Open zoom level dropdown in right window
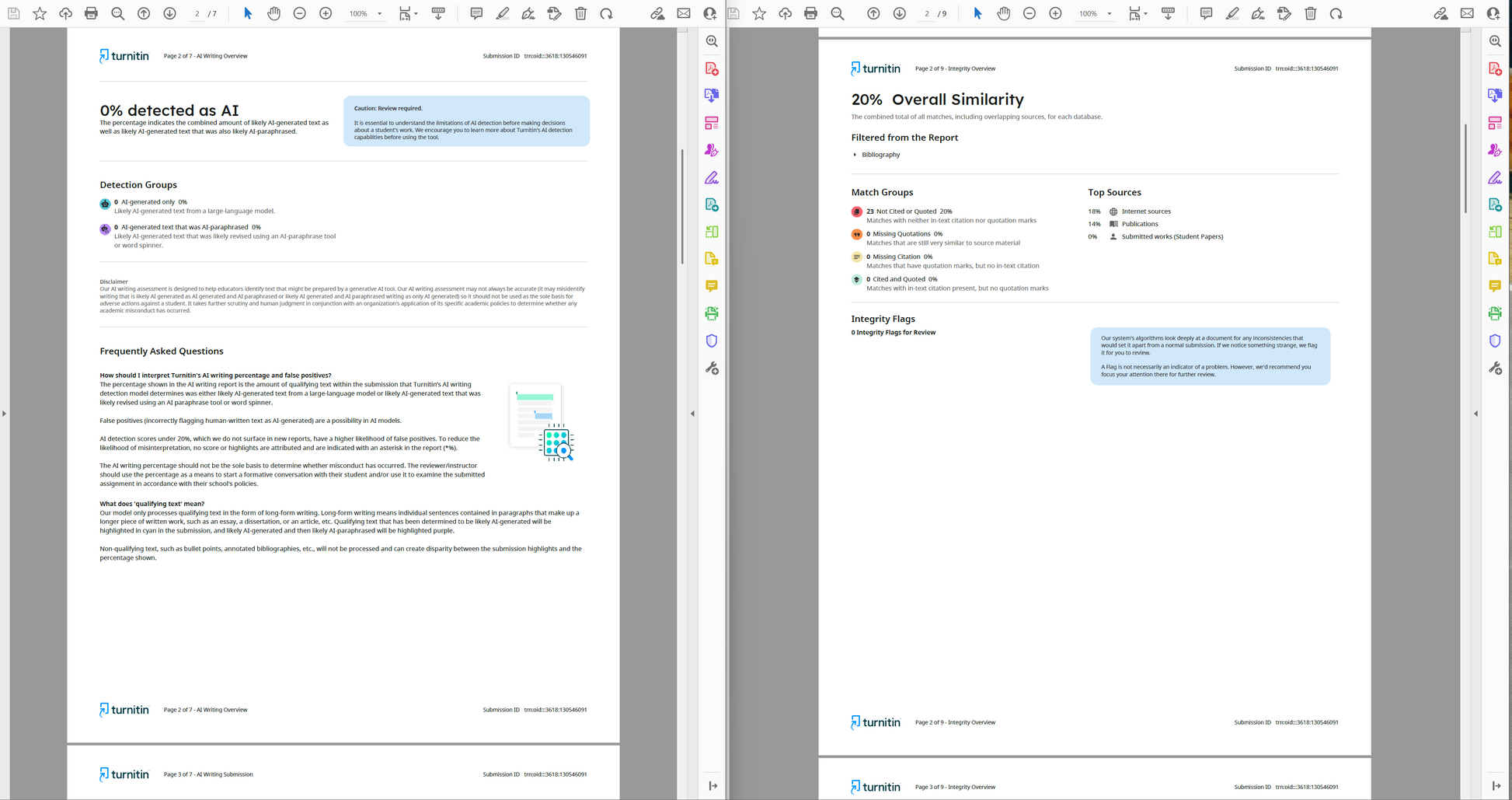 [x=1109, y=14]
